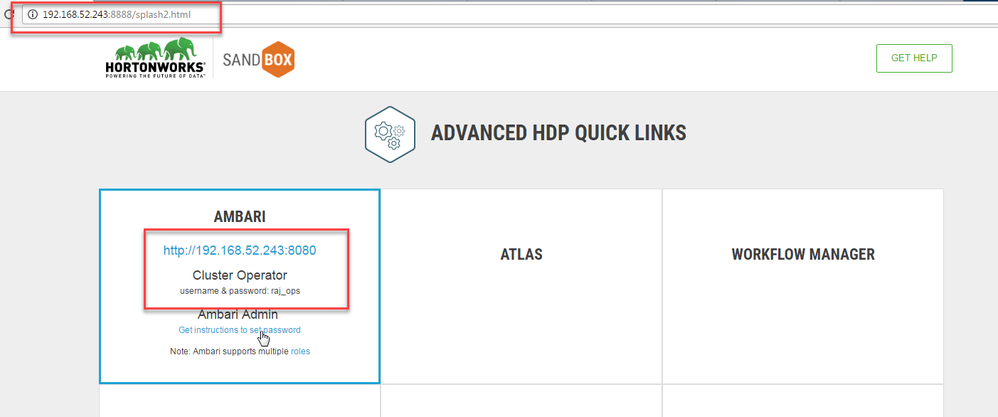Viewport: 998px width, 417px height.
Task: Click the gears hexagon icon
Action: (x=390, y=133)
